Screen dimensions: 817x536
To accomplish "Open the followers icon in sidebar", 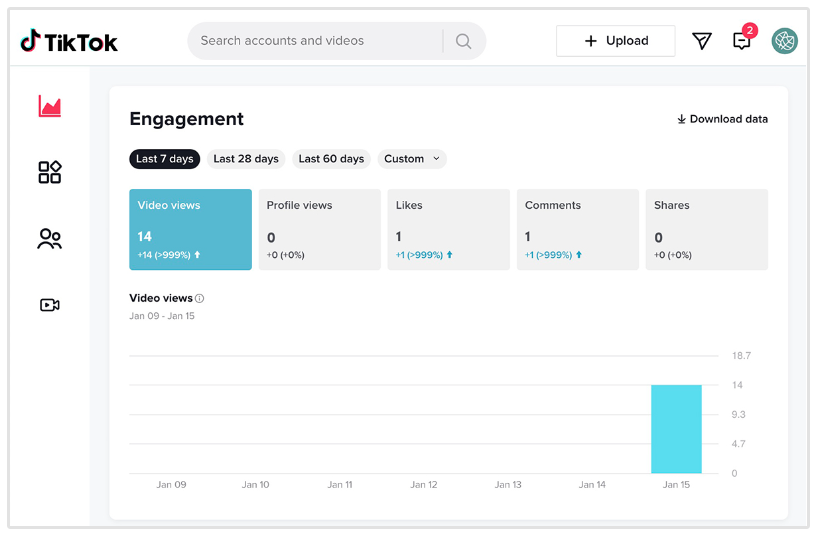I will [x=50, y=239].
